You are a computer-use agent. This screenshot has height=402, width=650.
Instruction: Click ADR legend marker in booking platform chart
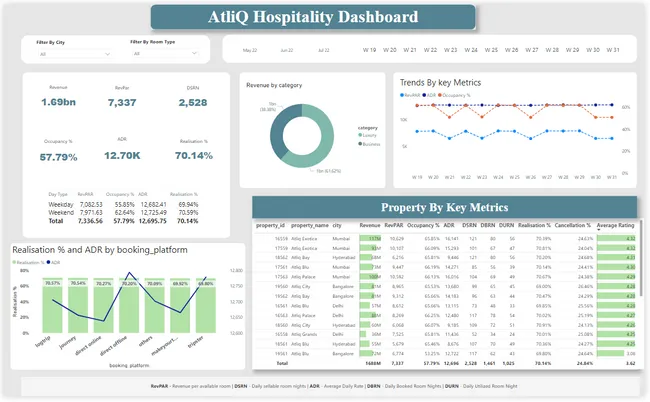(49, 262)
